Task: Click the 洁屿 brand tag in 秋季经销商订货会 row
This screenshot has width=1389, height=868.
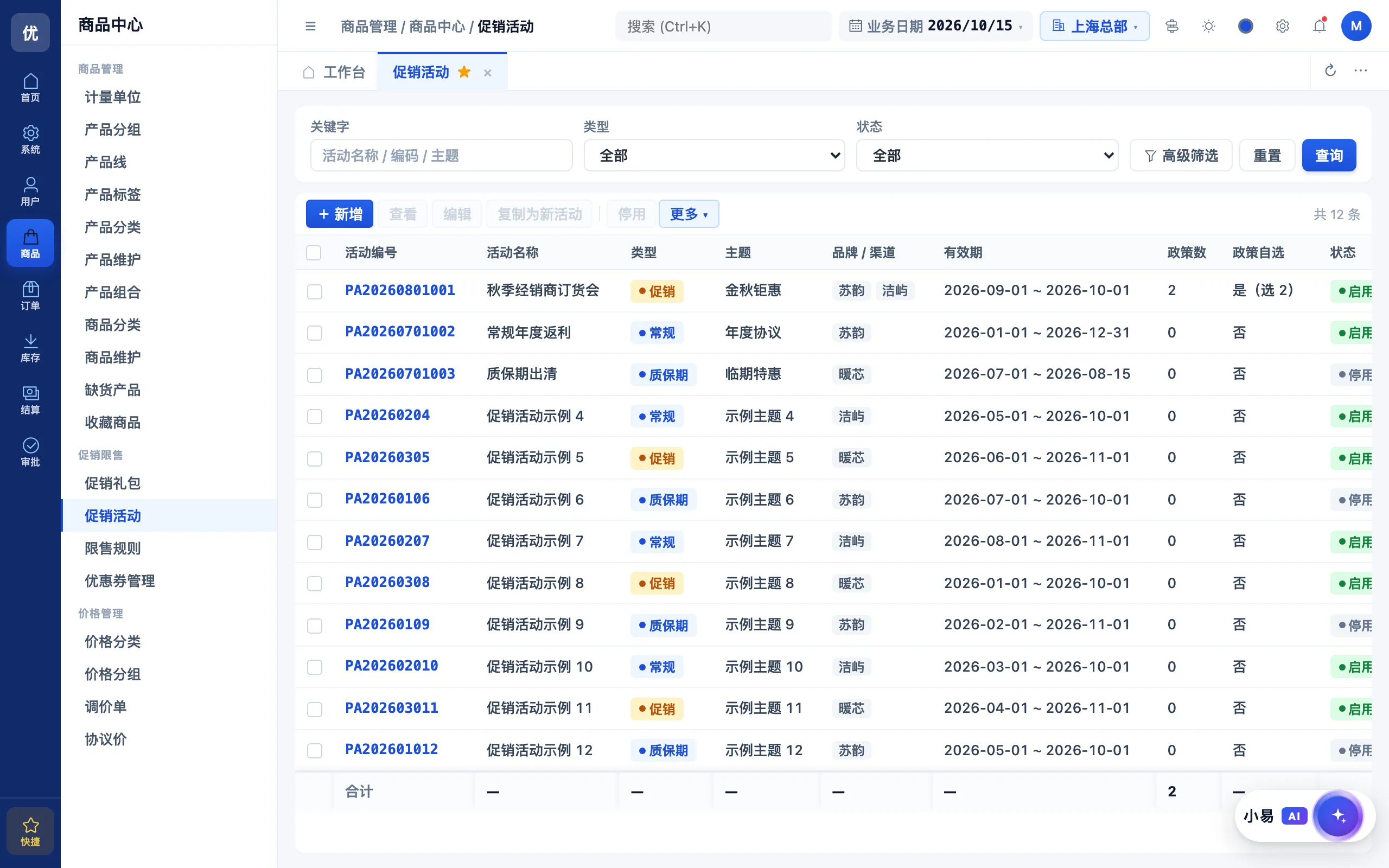Action: tap(895, 290)
